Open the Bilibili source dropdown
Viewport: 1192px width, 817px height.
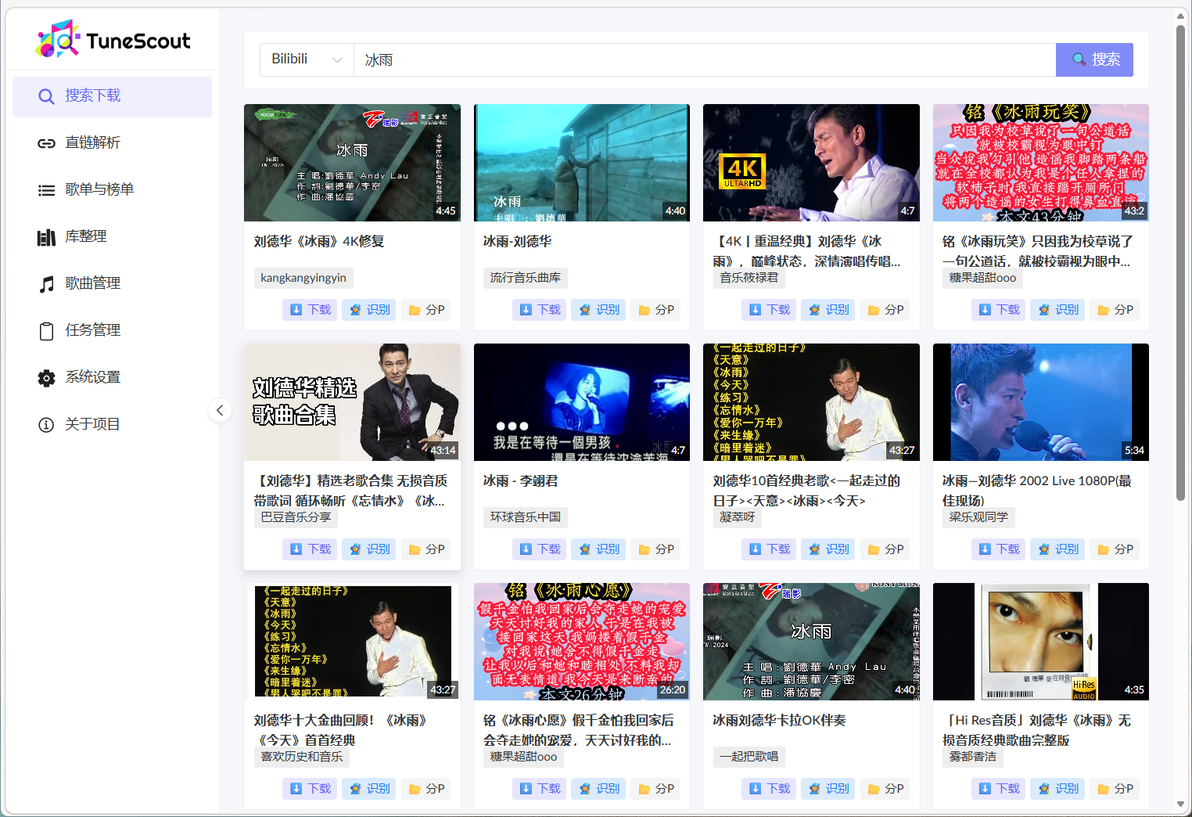(306, 59)
